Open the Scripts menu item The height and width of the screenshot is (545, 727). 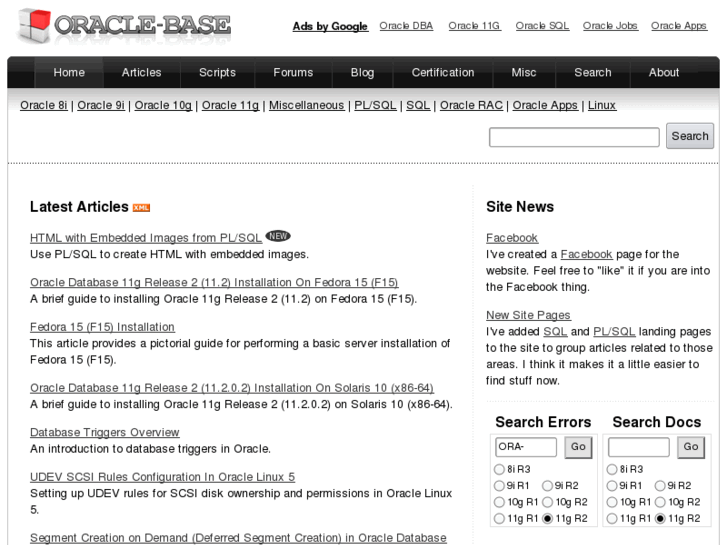click(x=217, y=72)
